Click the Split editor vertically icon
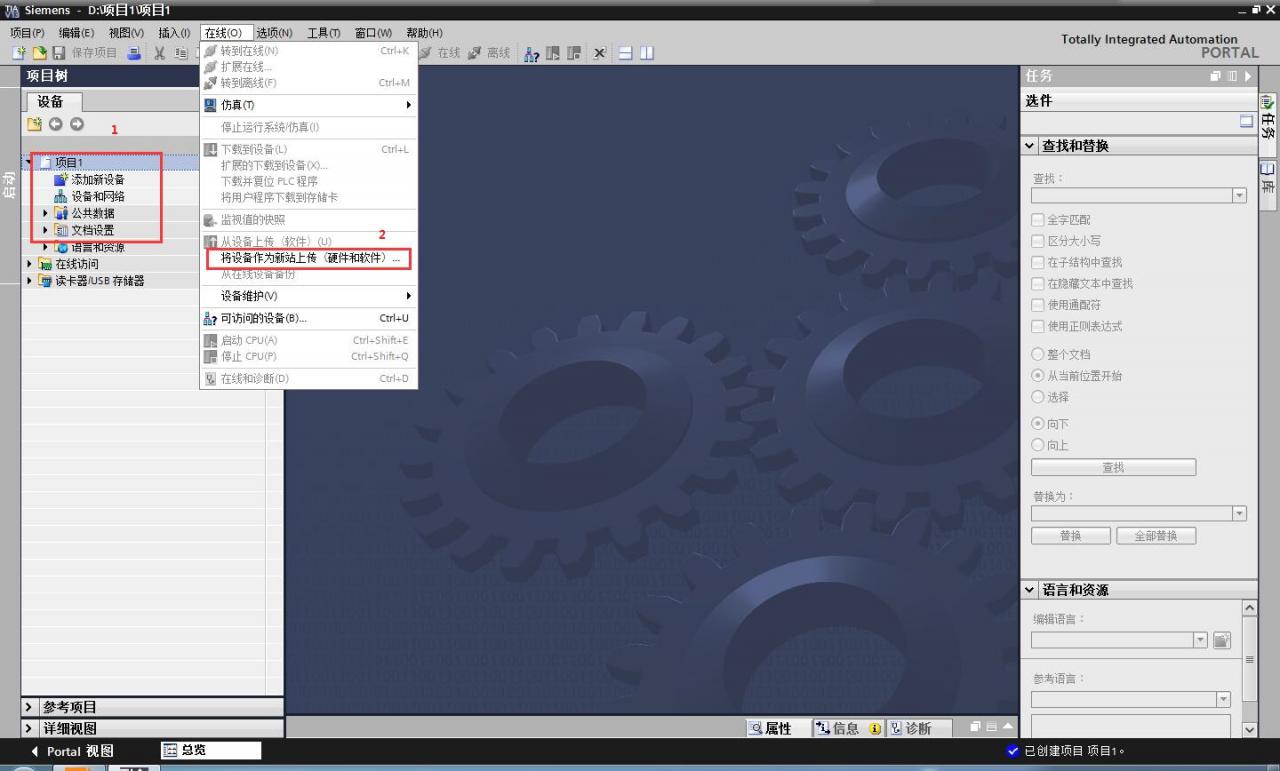Image resolution: width=1280 pixels, height=771 pixels. 647,53
